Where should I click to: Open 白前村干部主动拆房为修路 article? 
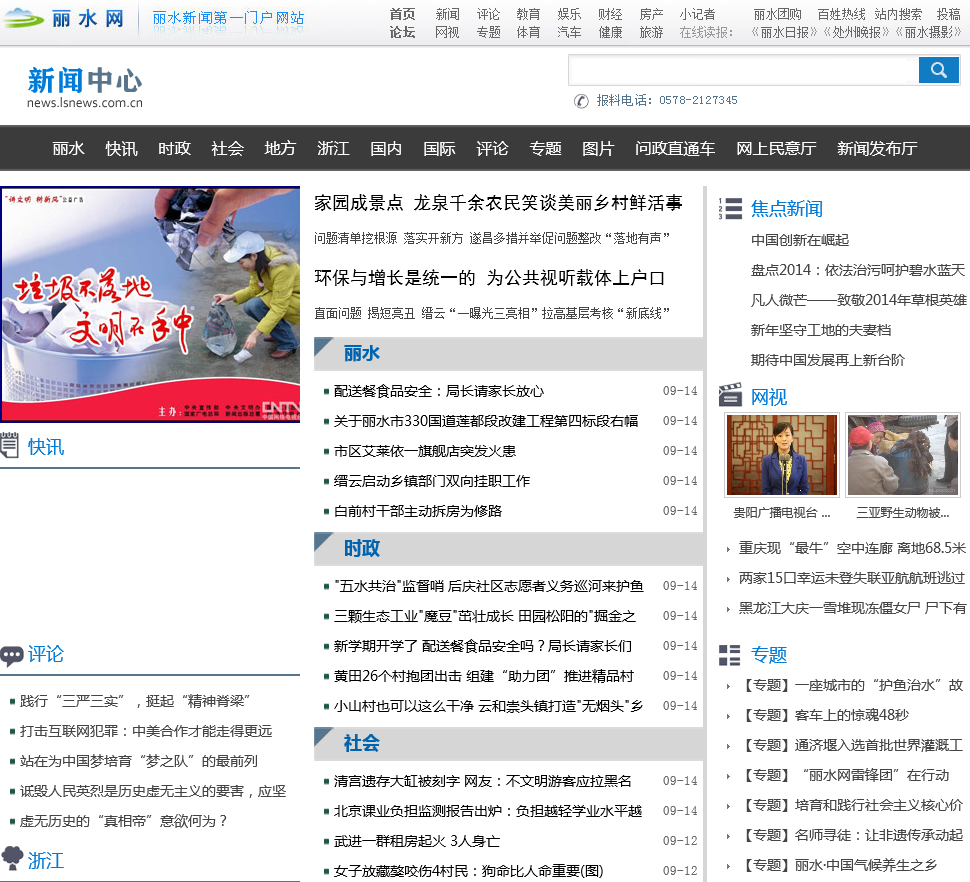(418, 511)
